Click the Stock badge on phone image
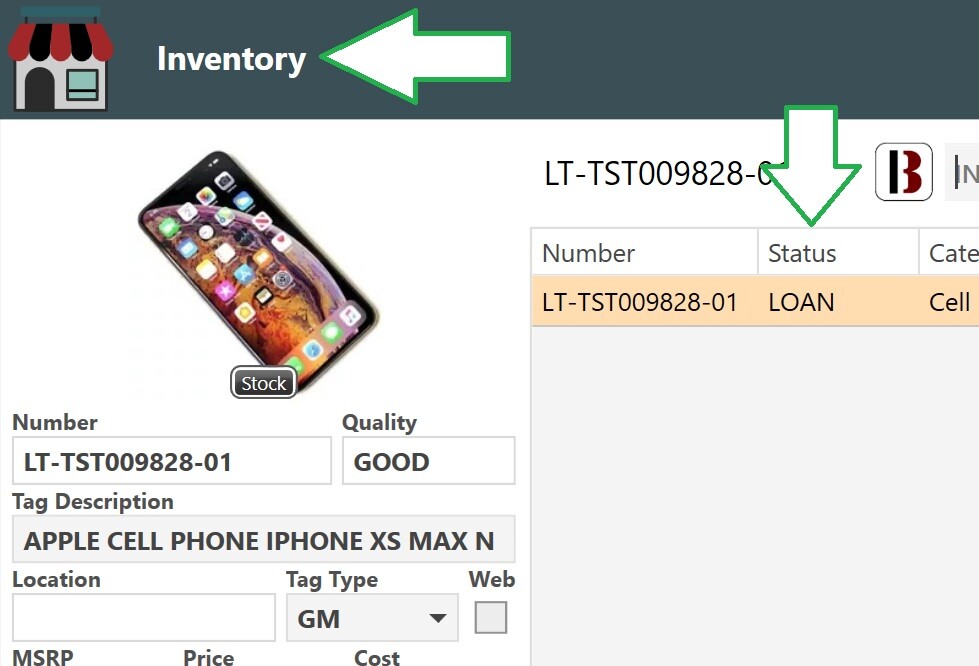This screenshot has width=979, height=666. pyautogui.click(x=263, y=383)
